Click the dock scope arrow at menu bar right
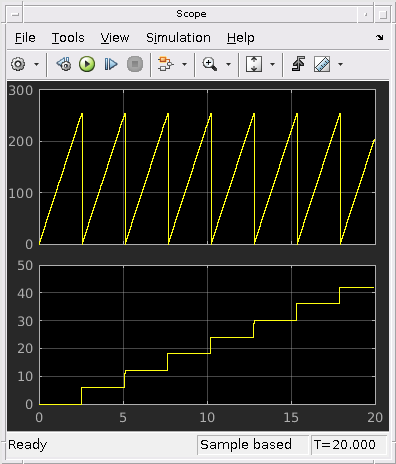The height and width of the screenshot is (464, 396). pyautogui.click(x=380, y=37)
